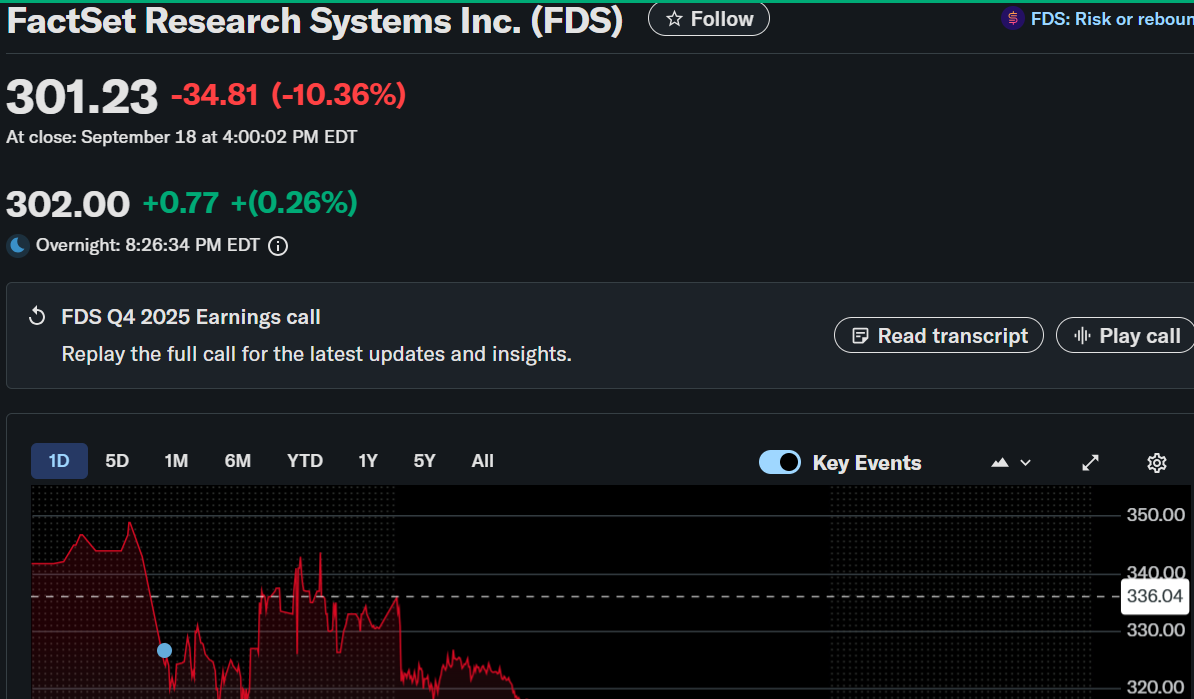Screen dimensions: 1194x699
Task: Click the (-10.36%) percent change
Action: (339, 95)
